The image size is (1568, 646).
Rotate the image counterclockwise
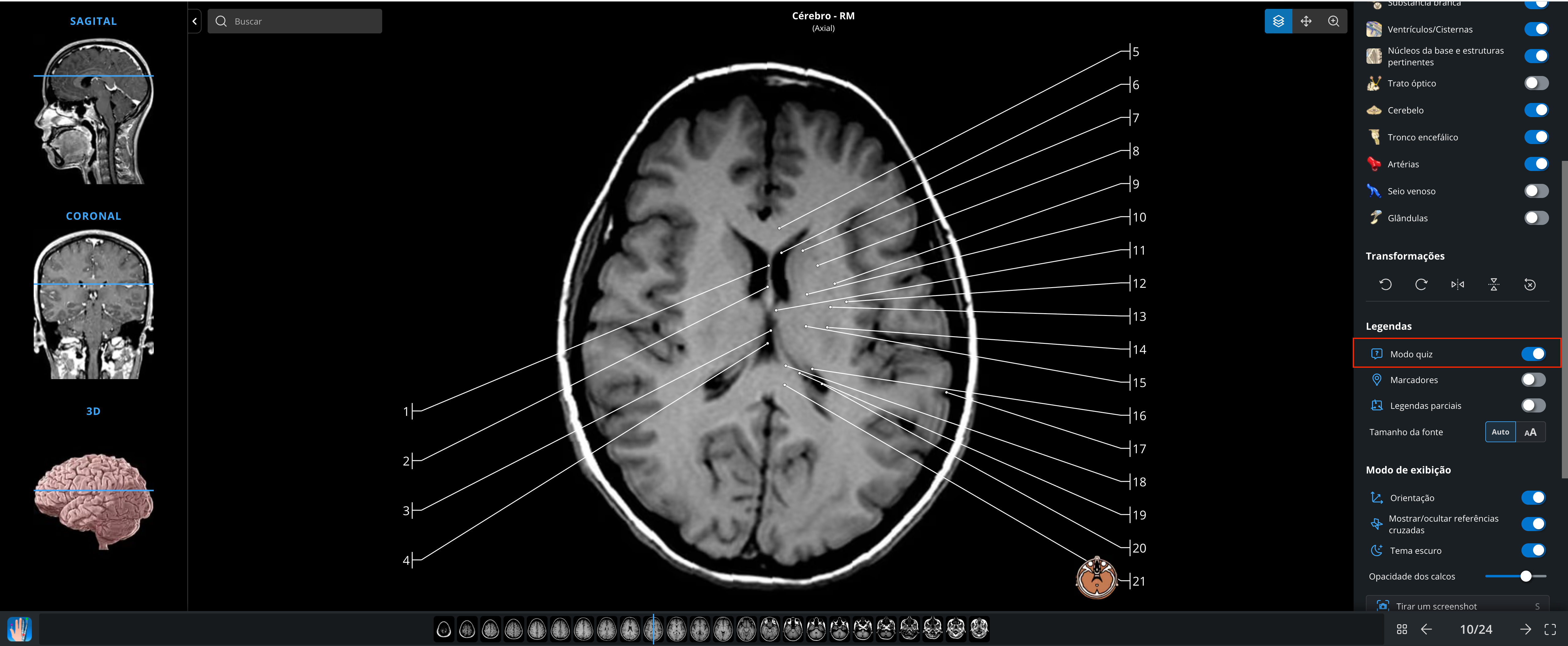coord(1385,284)
